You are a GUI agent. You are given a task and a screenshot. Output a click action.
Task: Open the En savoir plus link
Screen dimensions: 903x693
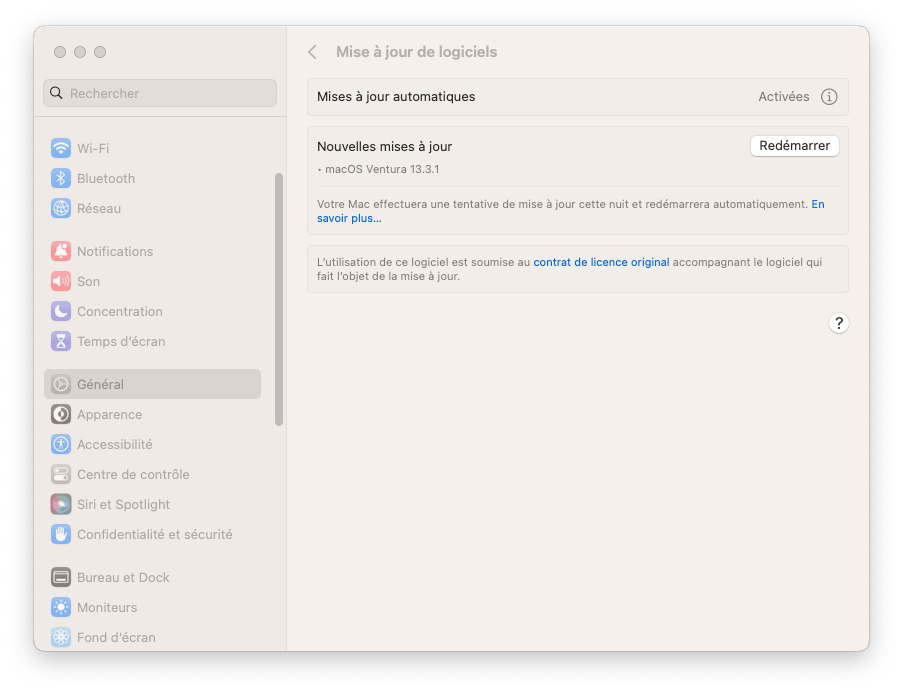coord(350,218)
